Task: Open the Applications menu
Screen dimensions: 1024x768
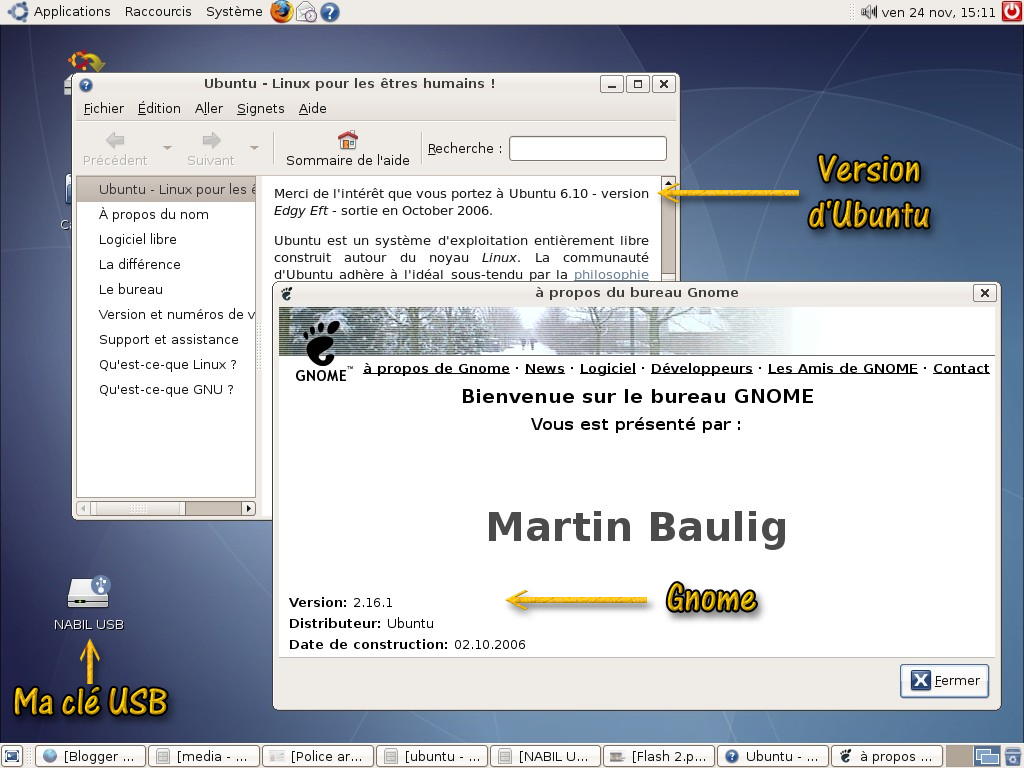Action: click(x=72, y=12)
